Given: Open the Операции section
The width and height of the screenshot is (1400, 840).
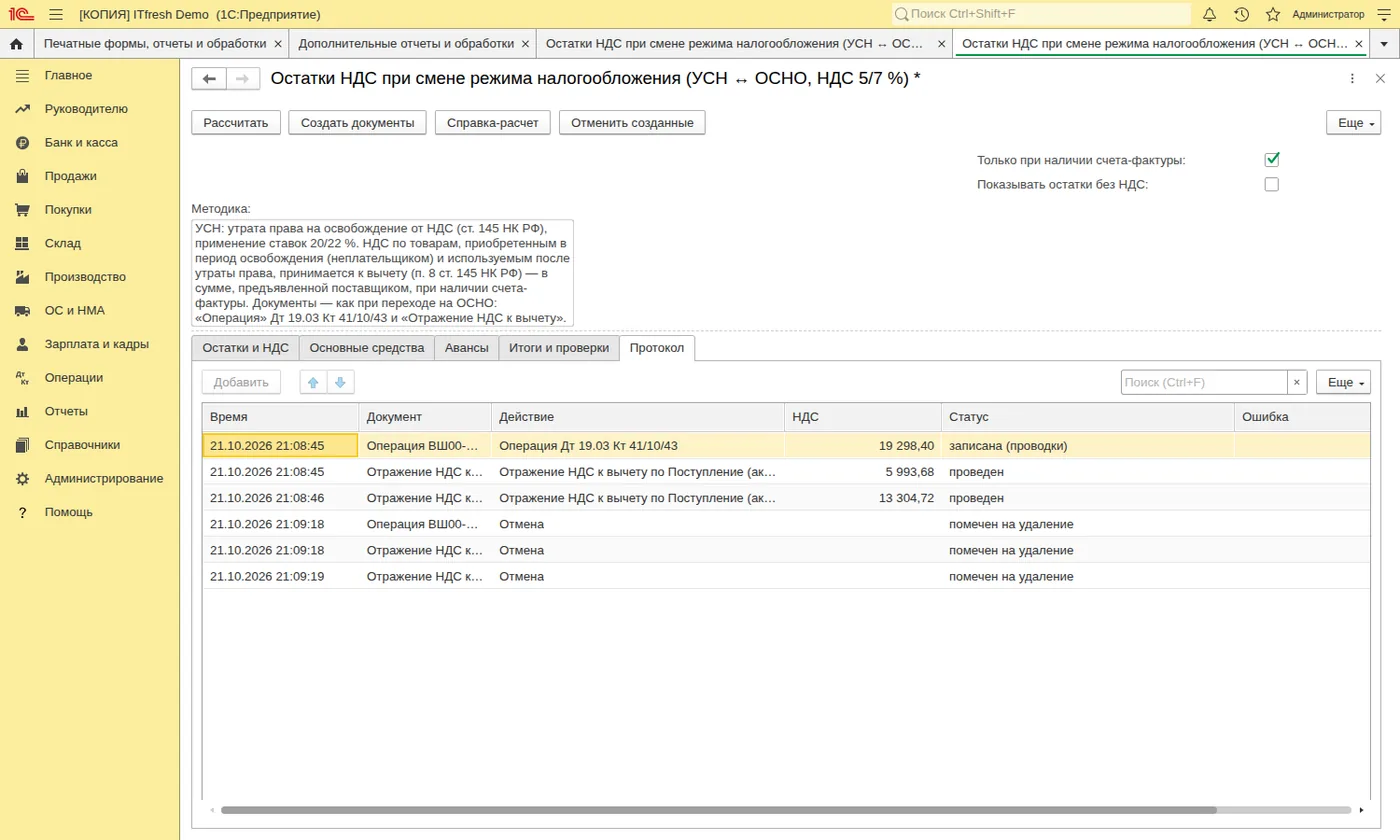Looking at the screenshot, I should (74, 378).
